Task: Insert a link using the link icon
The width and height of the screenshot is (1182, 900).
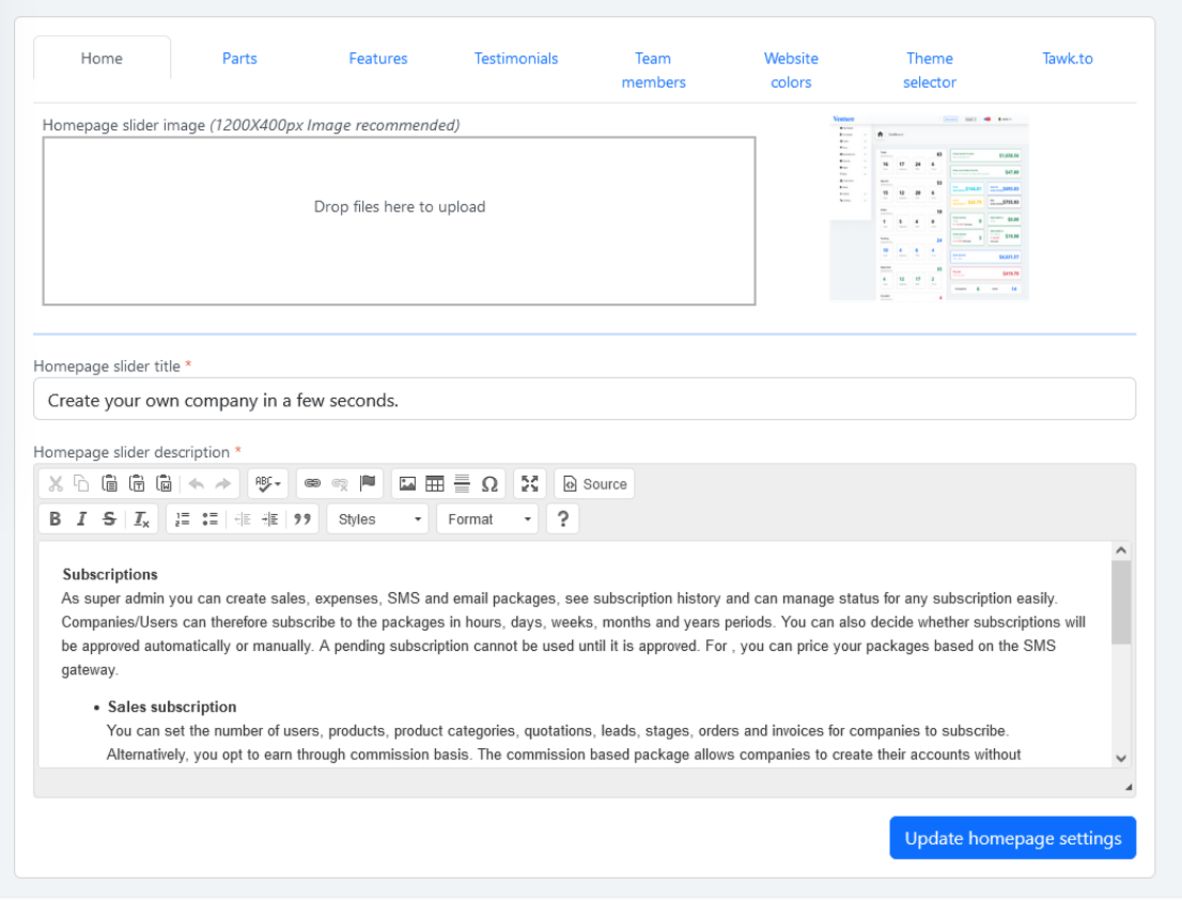Action: pyautogui.click(x=312, y=484)
